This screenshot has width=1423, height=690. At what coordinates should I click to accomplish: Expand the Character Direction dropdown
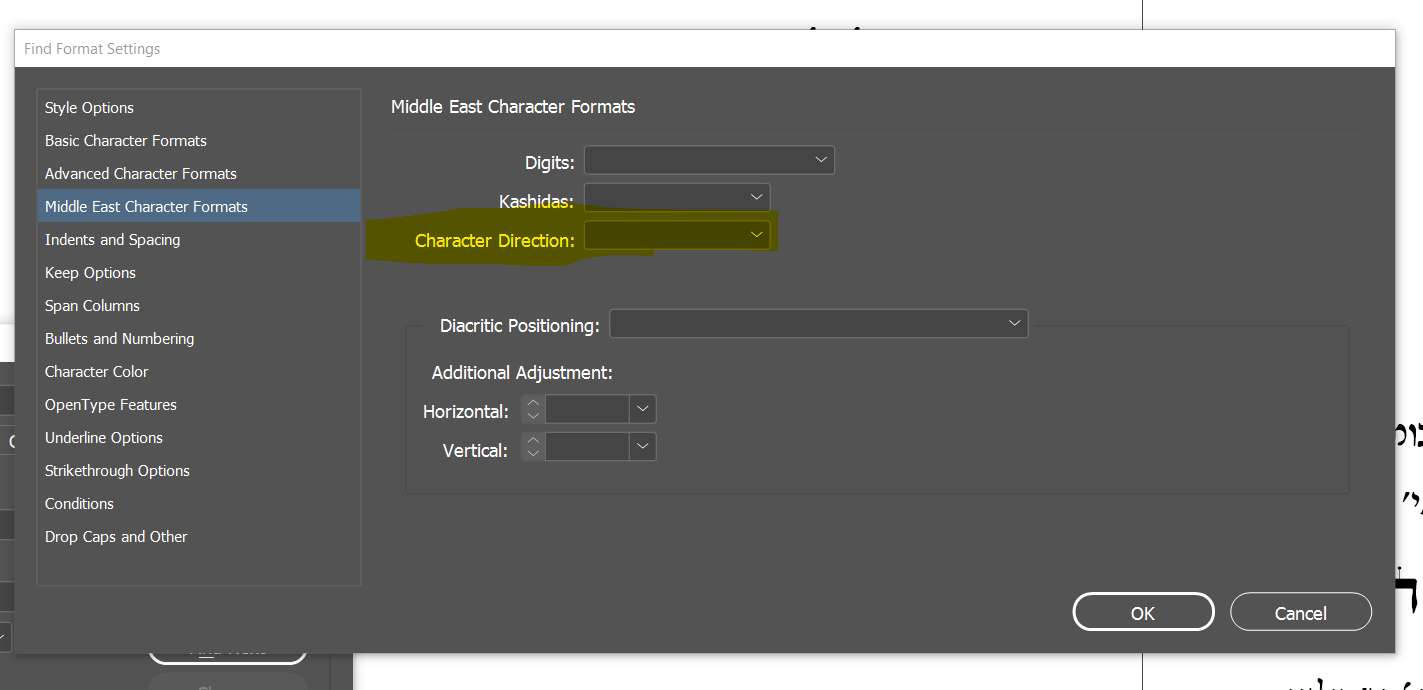(677, 235)
